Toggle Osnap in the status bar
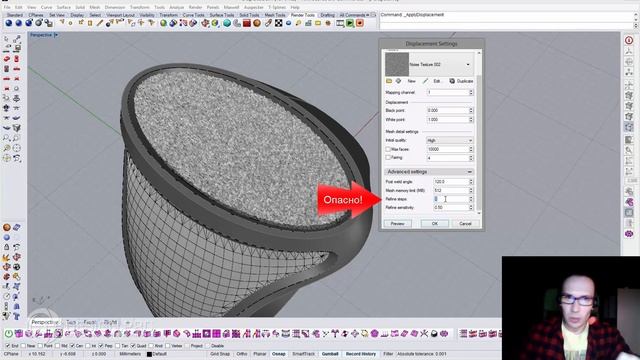This screenshot has width=640, height=360. [279, 354]
